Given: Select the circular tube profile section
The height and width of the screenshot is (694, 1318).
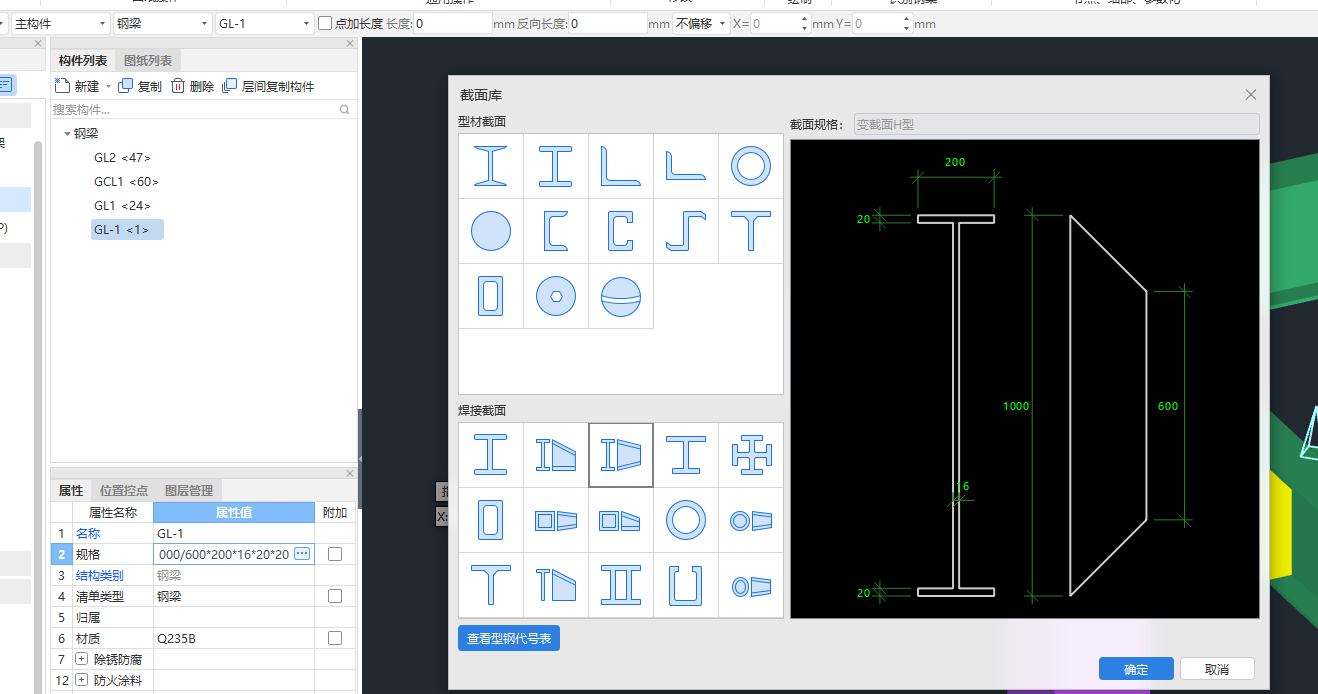Looking at the screenshot, I should click(751, 166).
